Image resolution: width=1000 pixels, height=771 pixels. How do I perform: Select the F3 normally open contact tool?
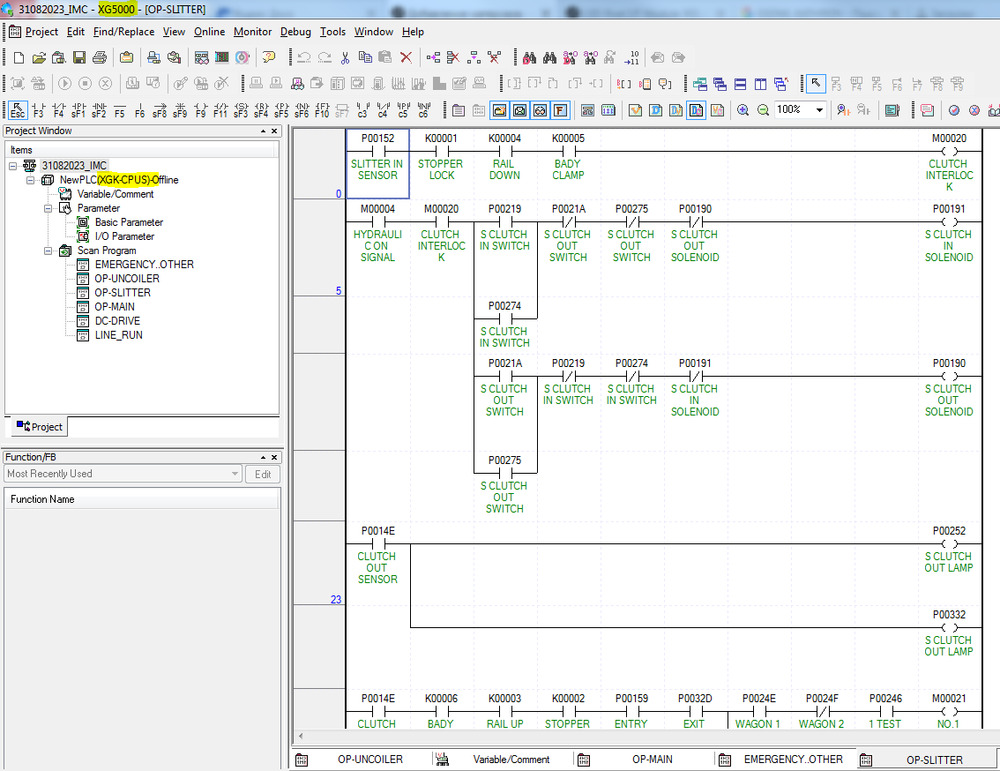pyautogui.click(x=38, y=110)
